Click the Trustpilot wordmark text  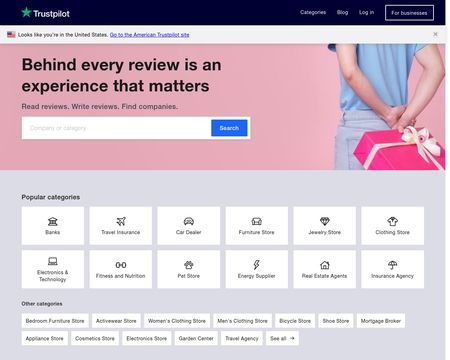coord(51,14)
